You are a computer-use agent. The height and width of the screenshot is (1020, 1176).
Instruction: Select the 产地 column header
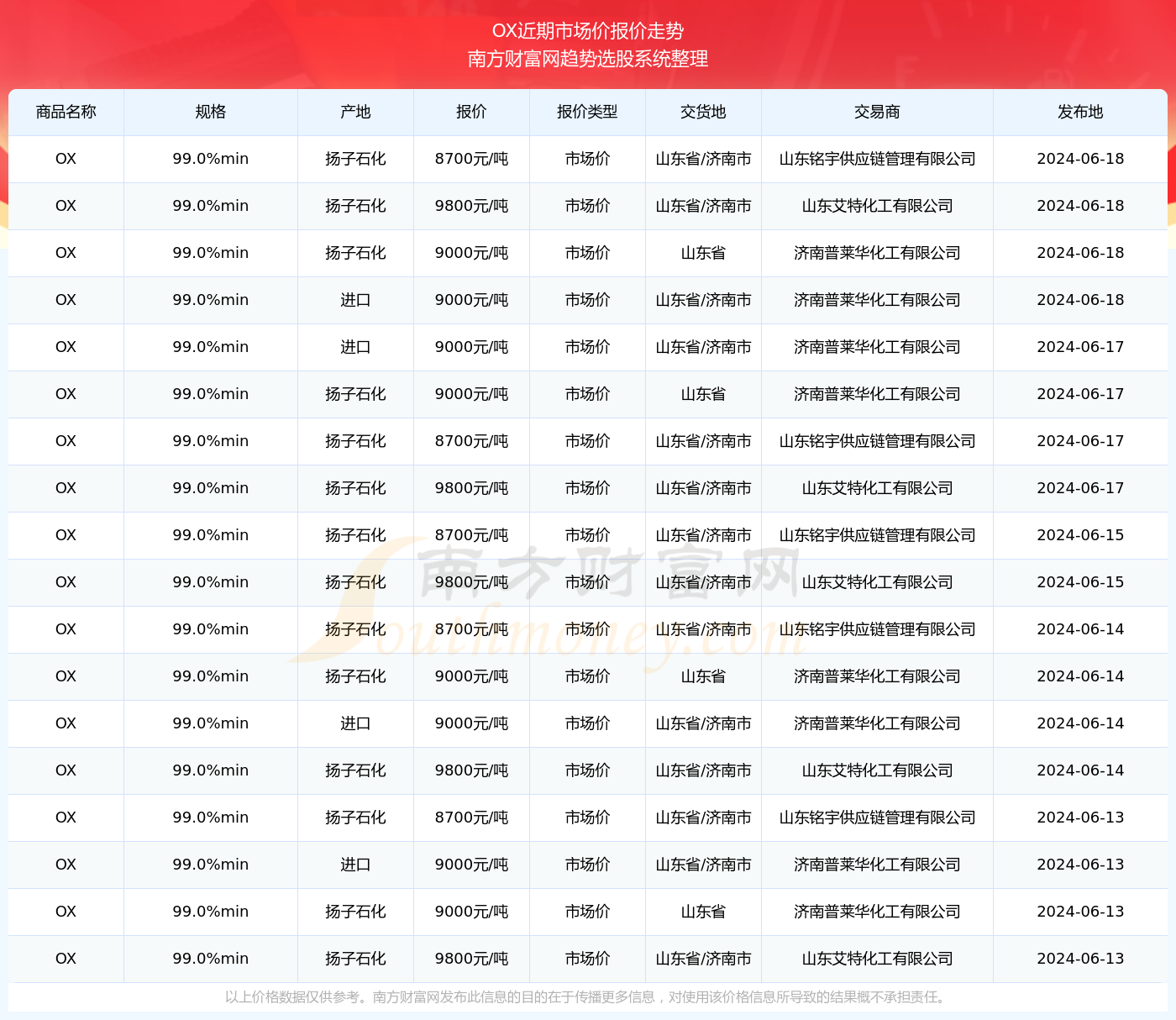(x=355, y=112)
